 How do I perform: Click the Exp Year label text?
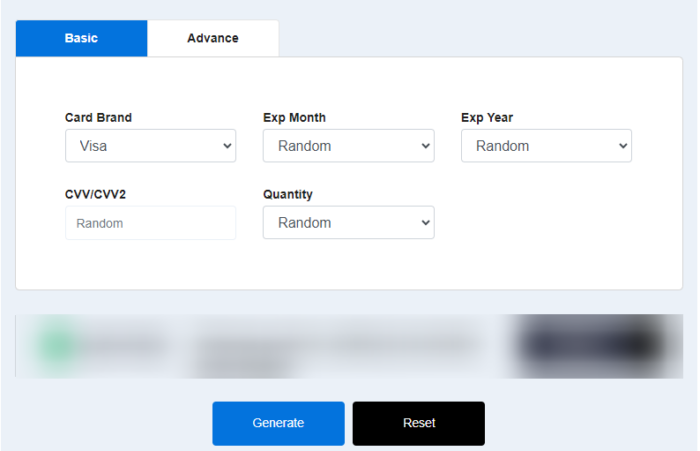487,118
